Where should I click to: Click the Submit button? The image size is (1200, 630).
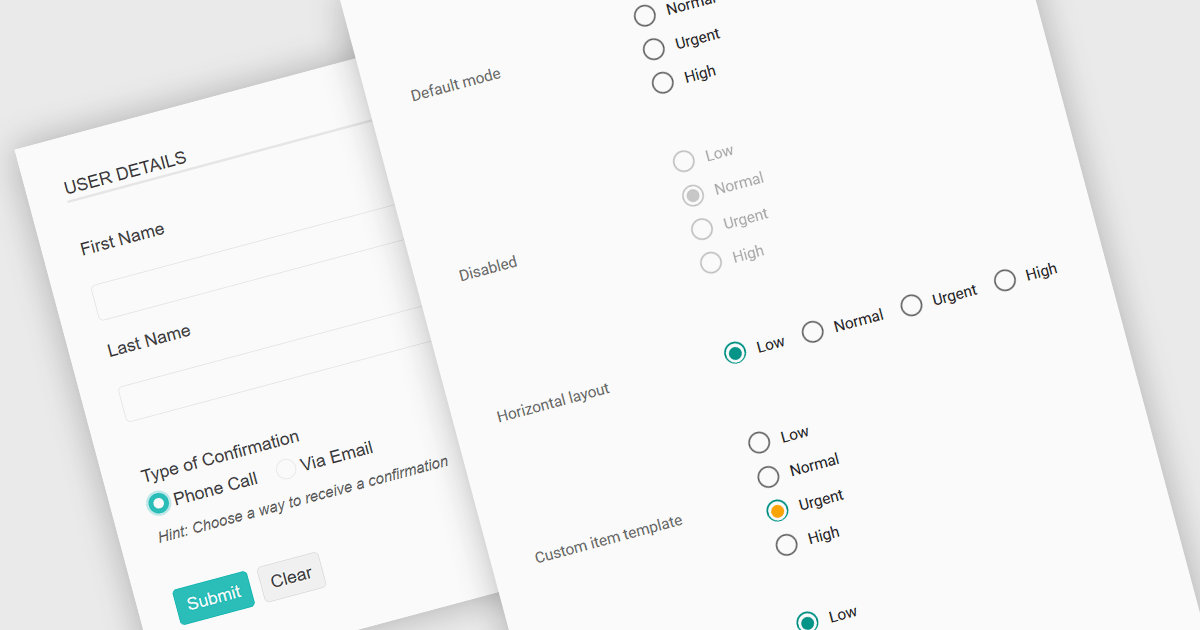(x=214, y=598)
